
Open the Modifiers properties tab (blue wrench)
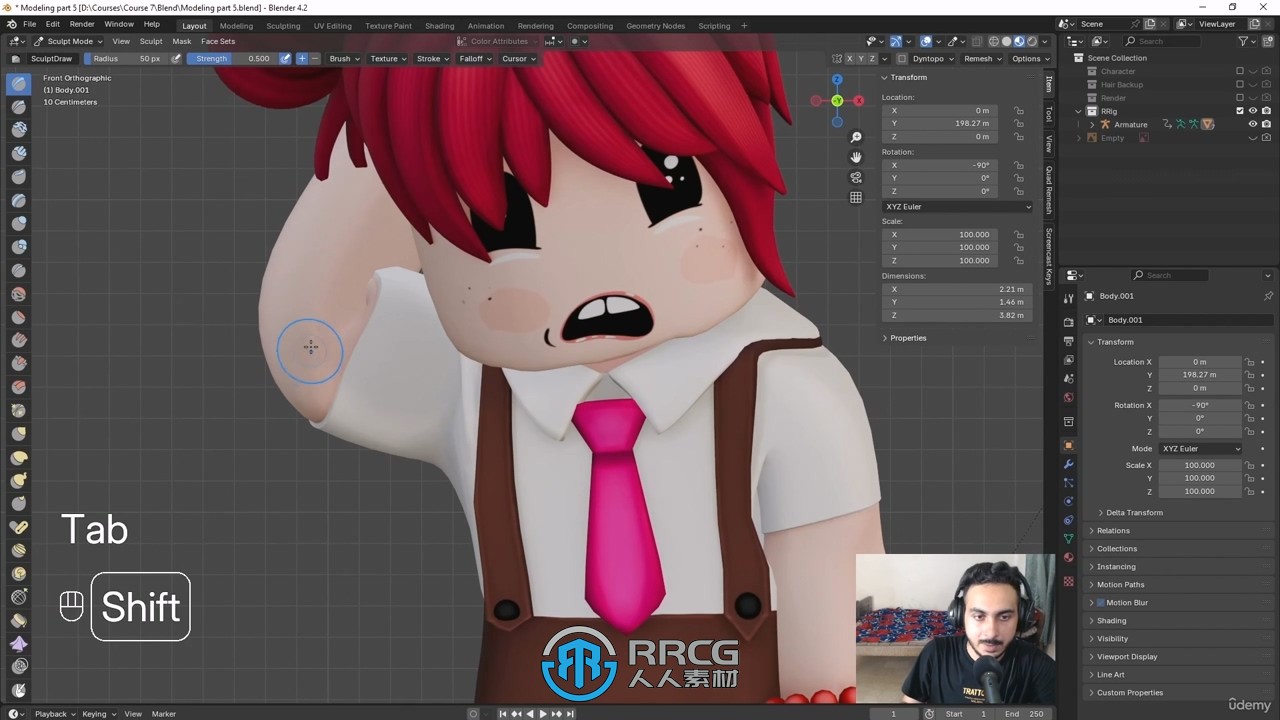tap(1068, 464)
